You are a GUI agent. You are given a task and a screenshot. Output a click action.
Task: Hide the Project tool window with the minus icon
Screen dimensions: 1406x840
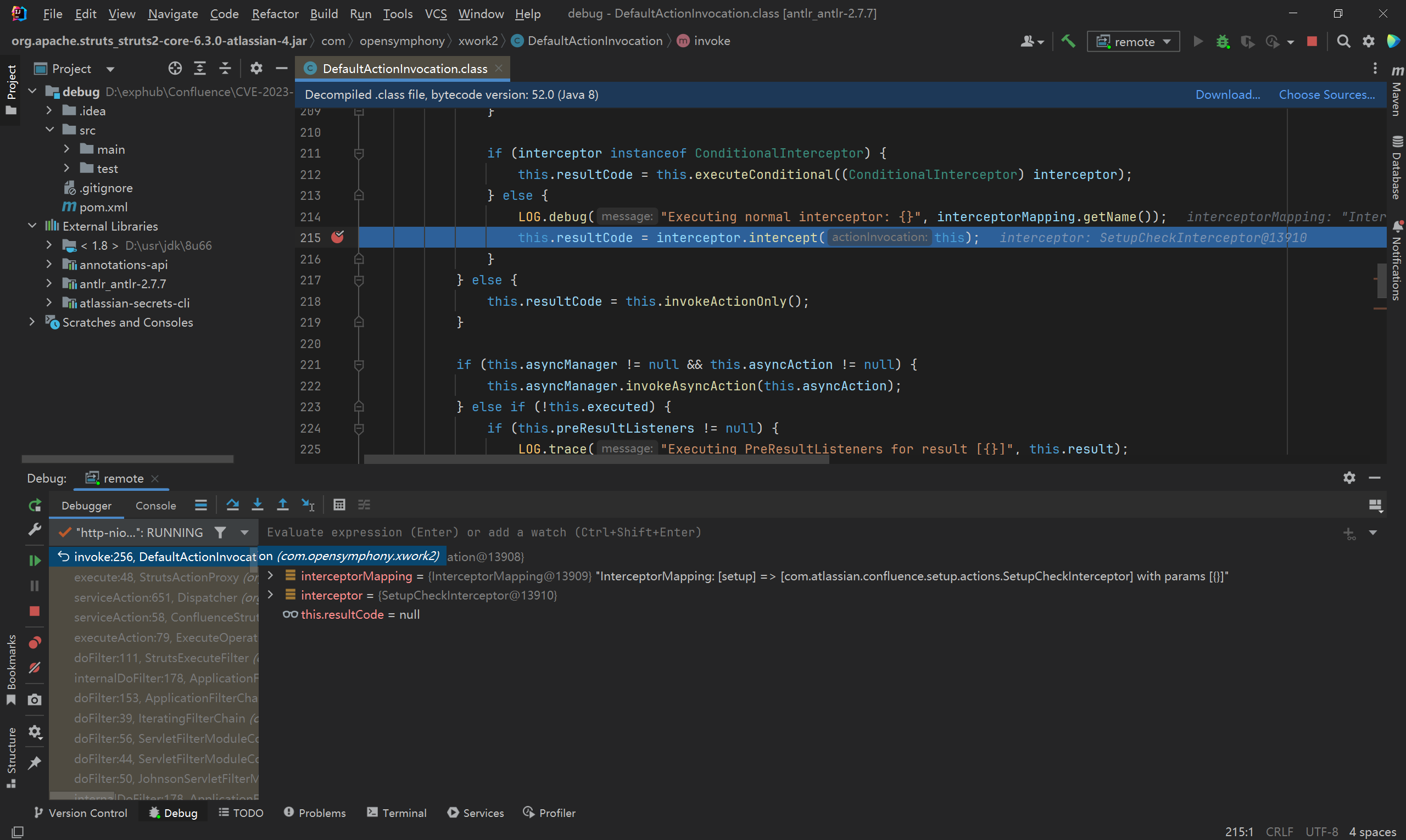point(281,69)
